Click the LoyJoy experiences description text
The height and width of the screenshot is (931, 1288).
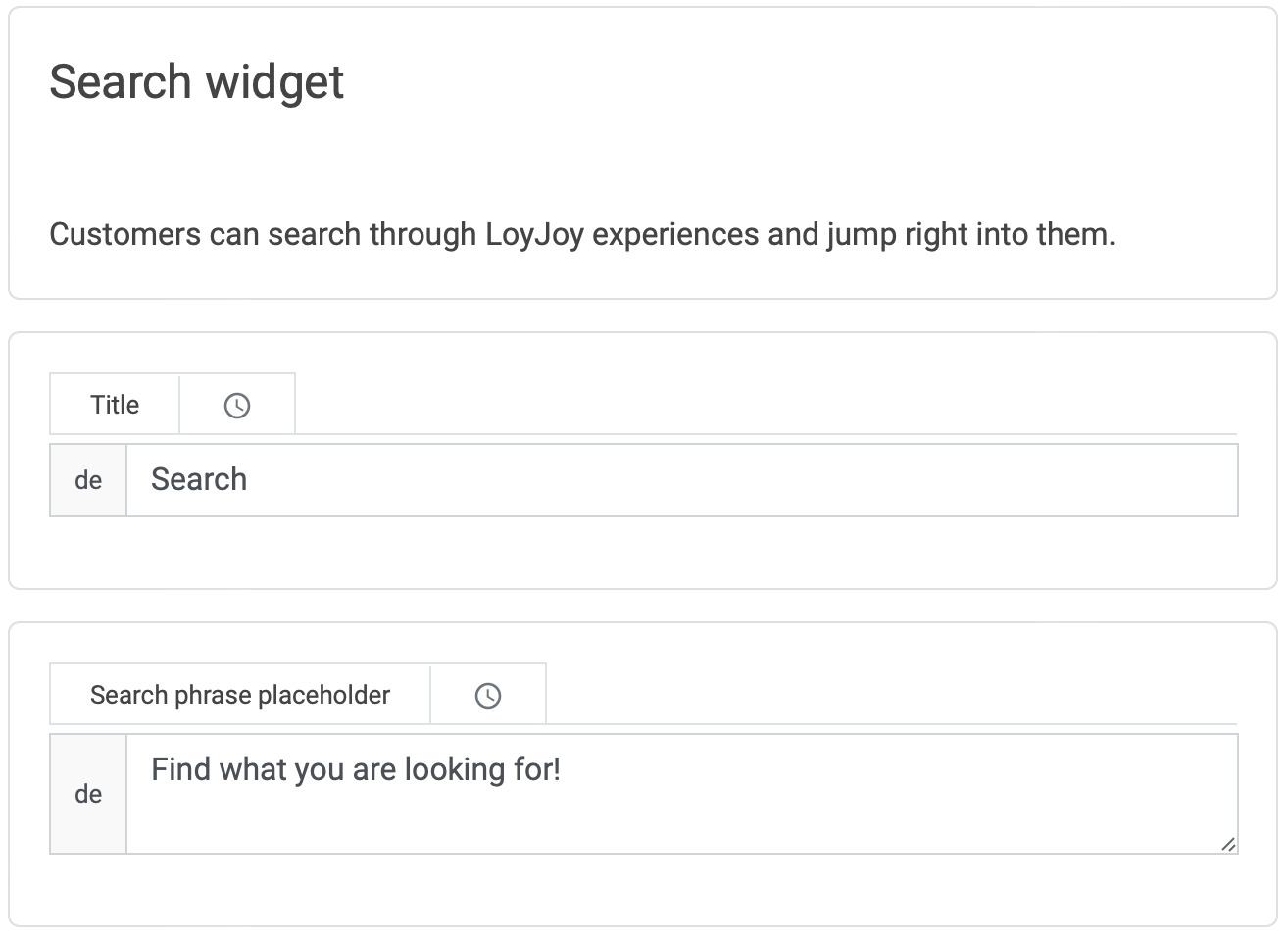click(x=583, y=234)
